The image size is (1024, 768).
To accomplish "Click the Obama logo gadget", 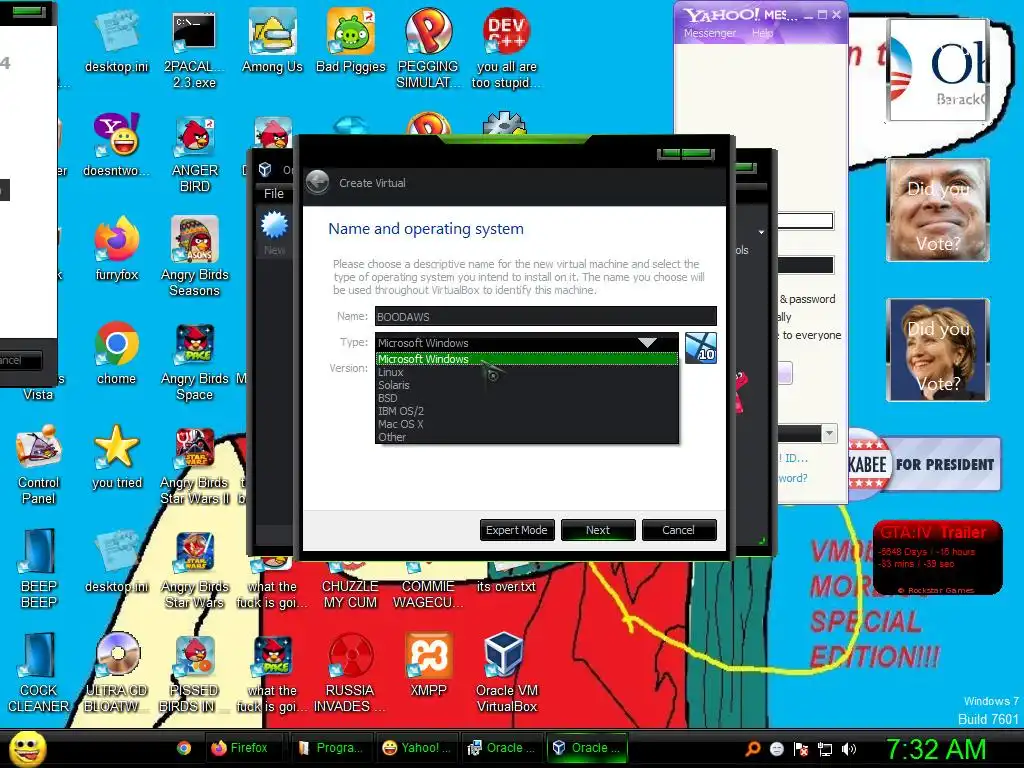I will tap(938, 70).
